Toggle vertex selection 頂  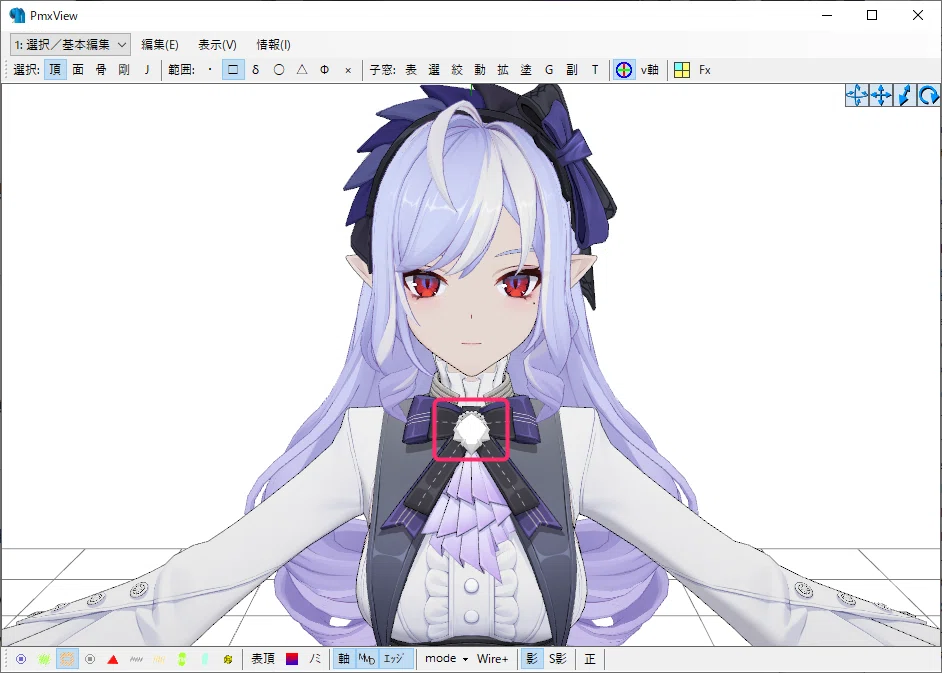tap(55, 70)
